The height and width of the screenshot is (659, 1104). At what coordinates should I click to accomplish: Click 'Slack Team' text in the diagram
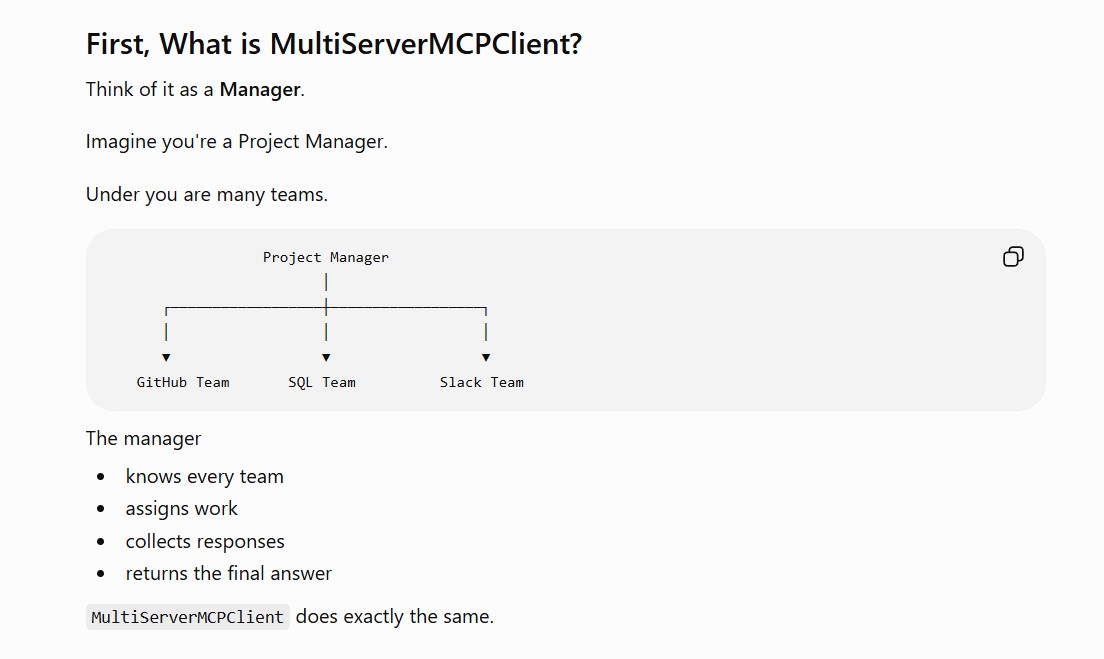482,382
